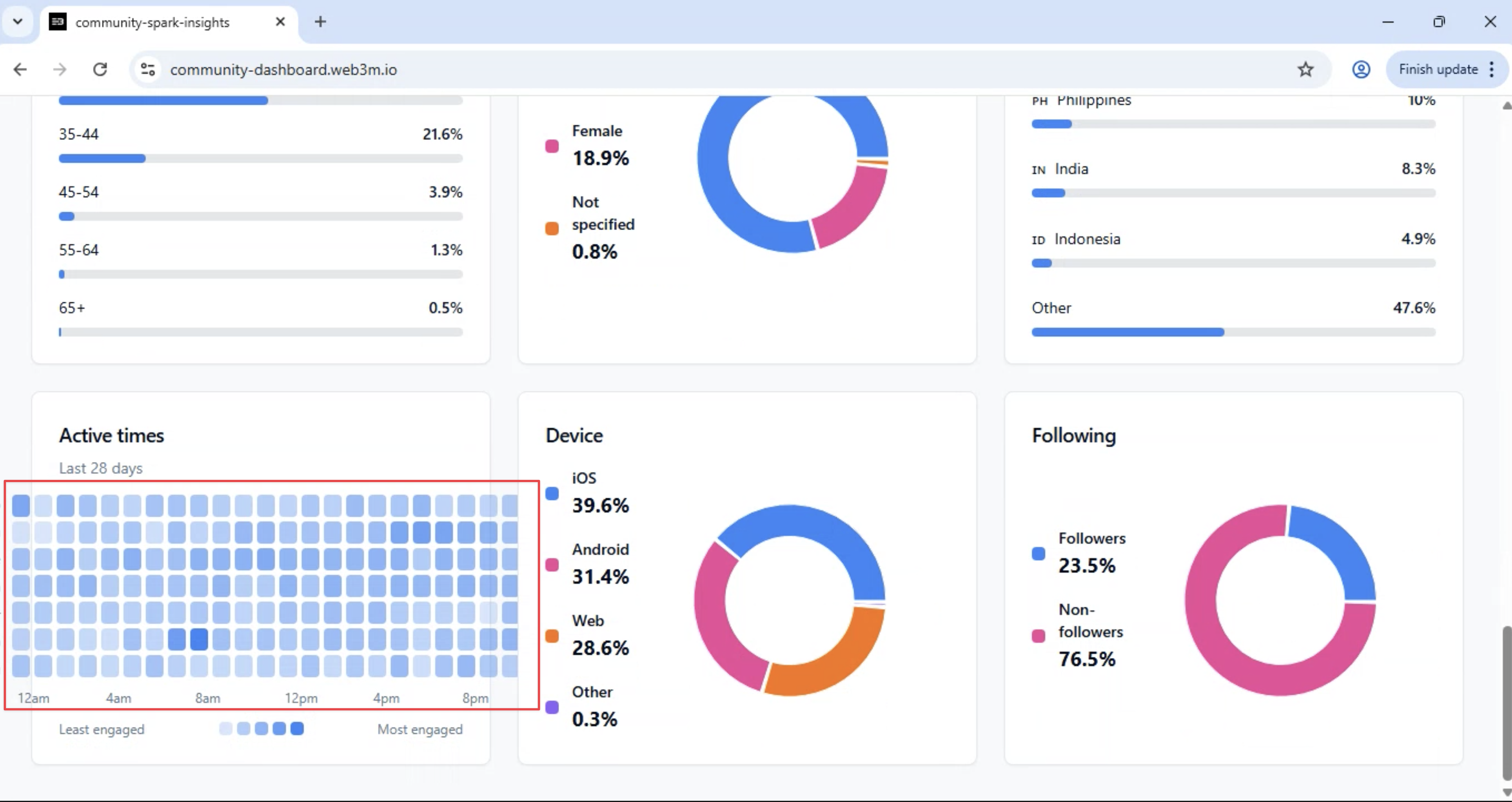
Task: Click the browser back arrow
Action: pyautogui.click(x=20, y=69)
